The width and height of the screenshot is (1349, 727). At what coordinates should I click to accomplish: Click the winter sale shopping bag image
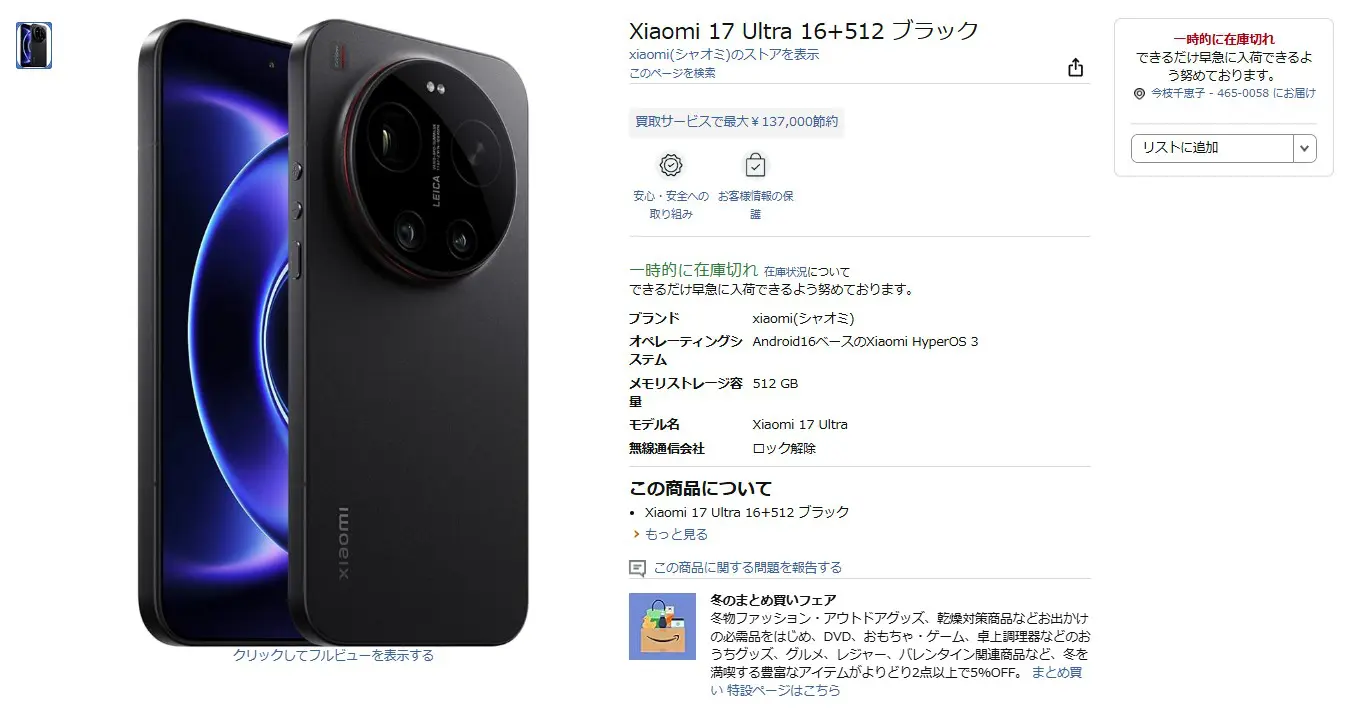pos(662,626)
